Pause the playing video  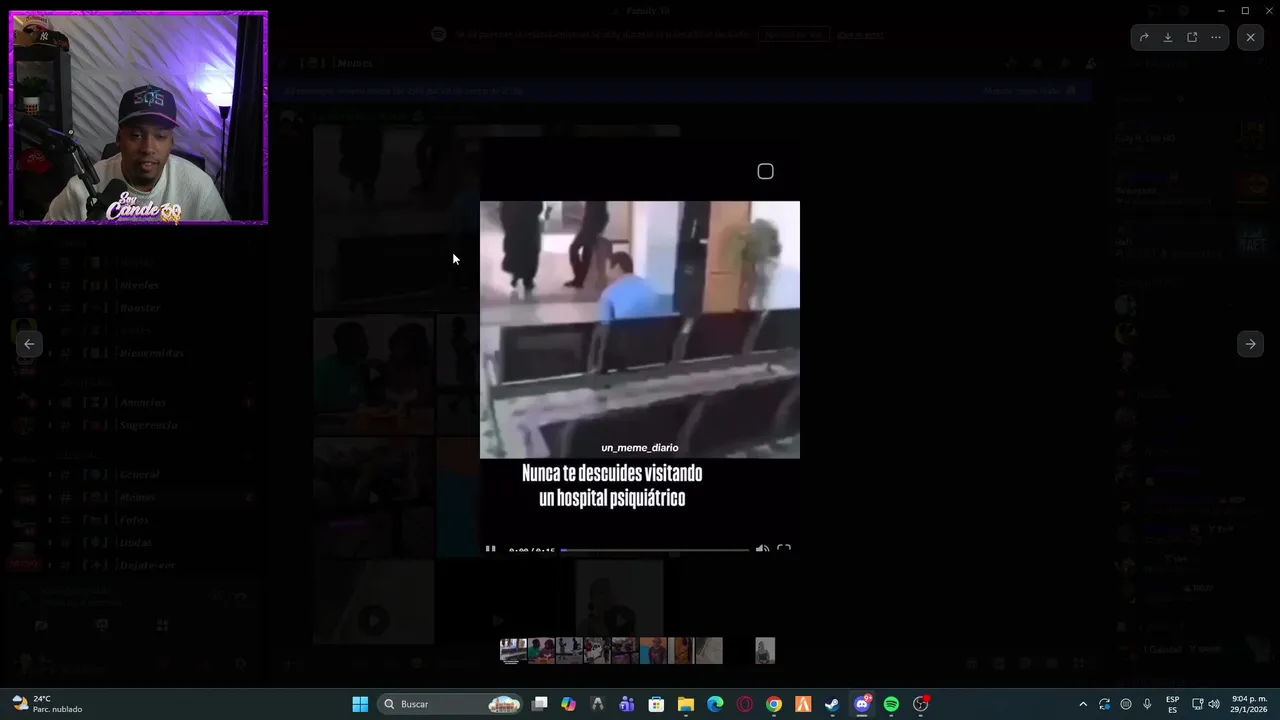pyautogui.click(x=490, y=549)
